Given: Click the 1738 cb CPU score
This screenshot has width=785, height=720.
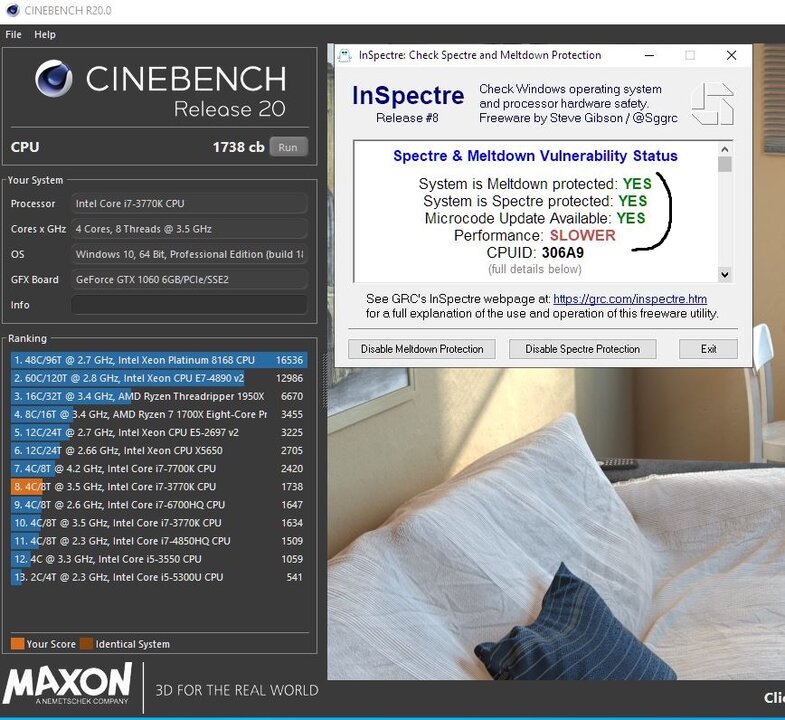Looking at the screenshot, I should [x=238, y=147].
